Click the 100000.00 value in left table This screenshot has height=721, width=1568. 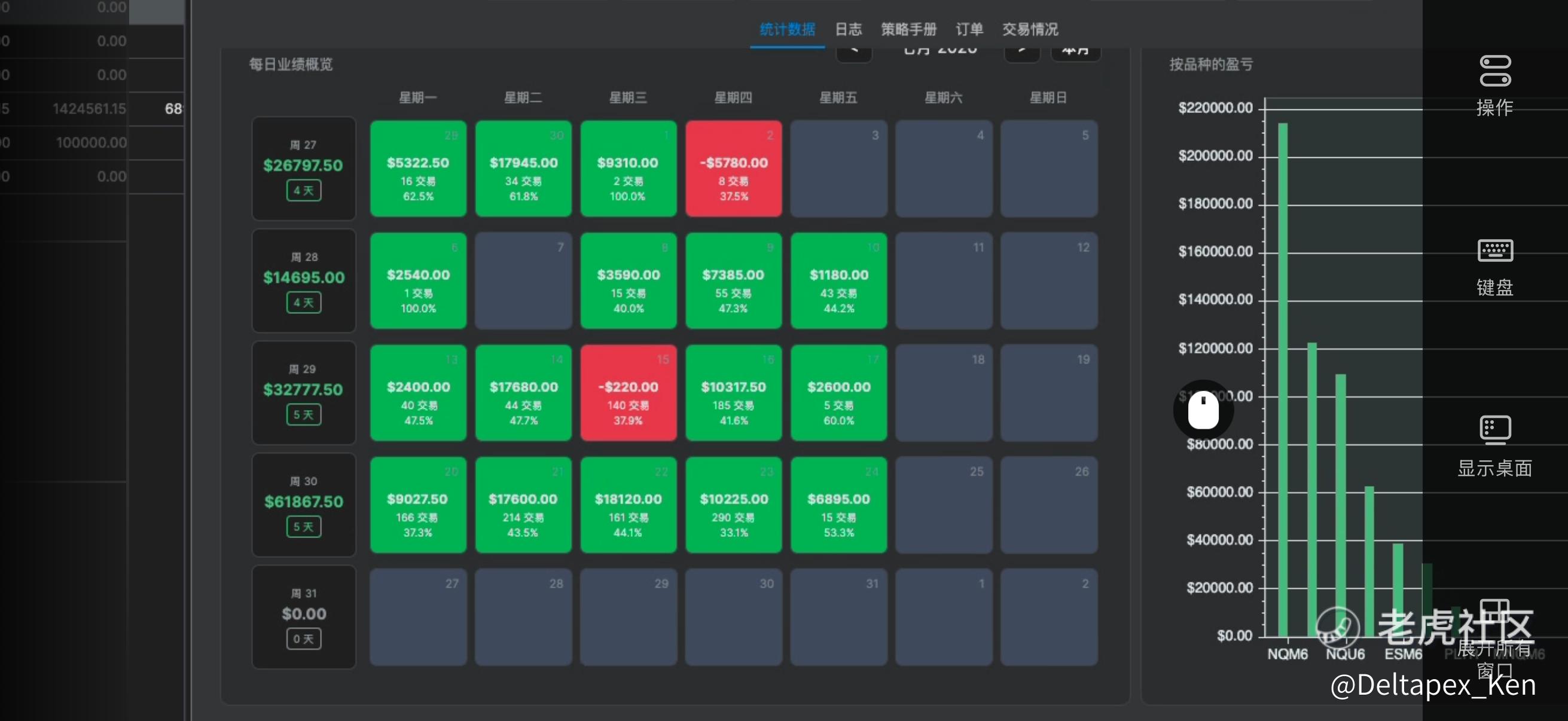91,142
